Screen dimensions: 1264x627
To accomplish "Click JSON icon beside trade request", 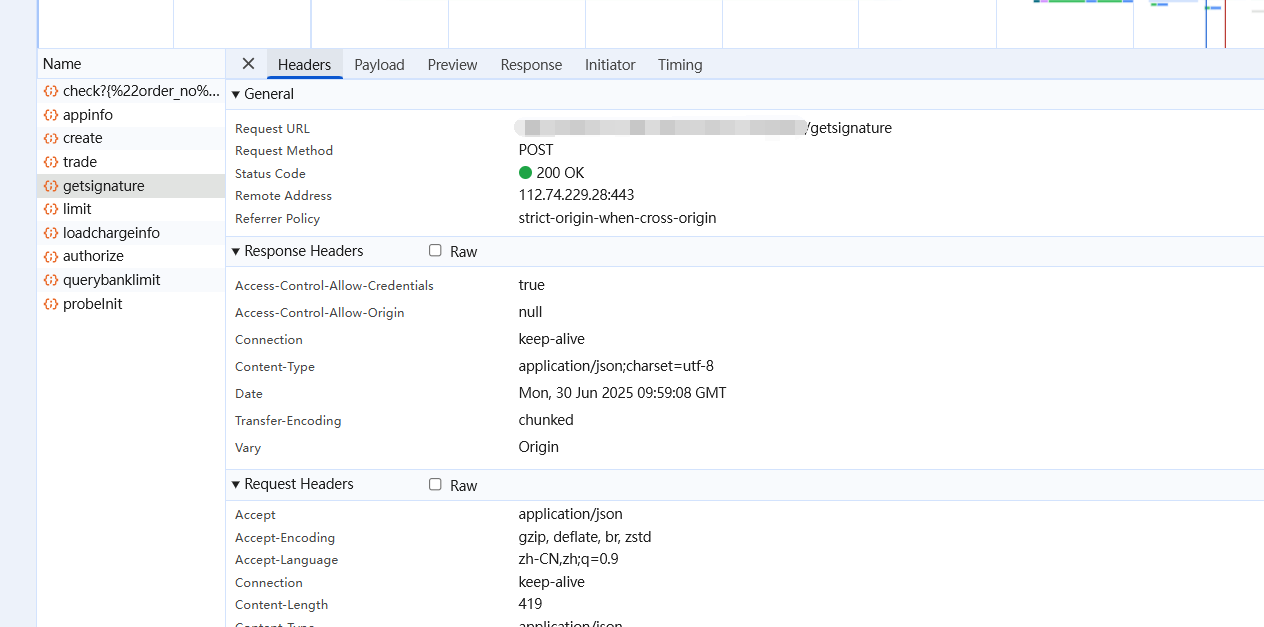I will coord(51,162).
